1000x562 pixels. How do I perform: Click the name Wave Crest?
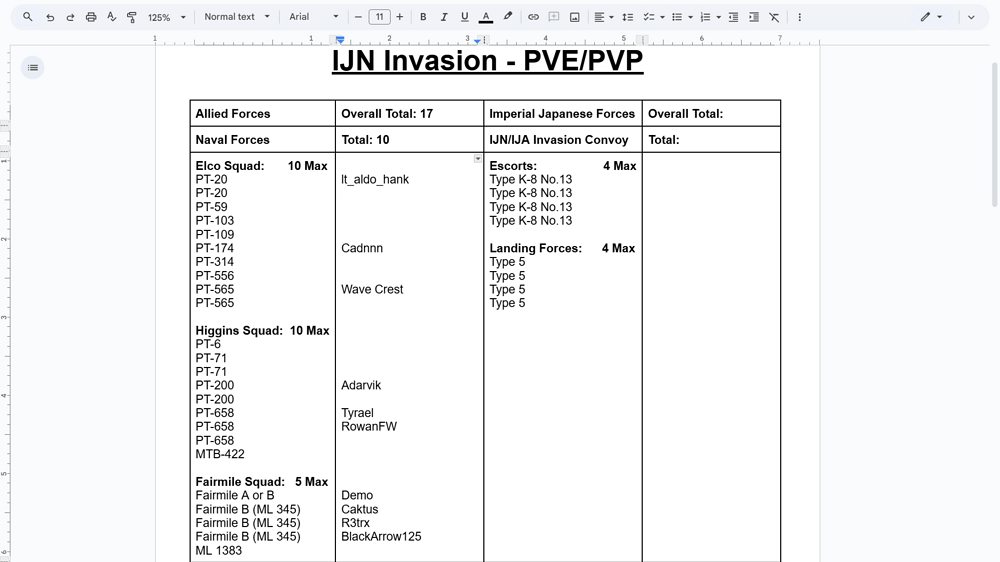[x=372, y=290]
